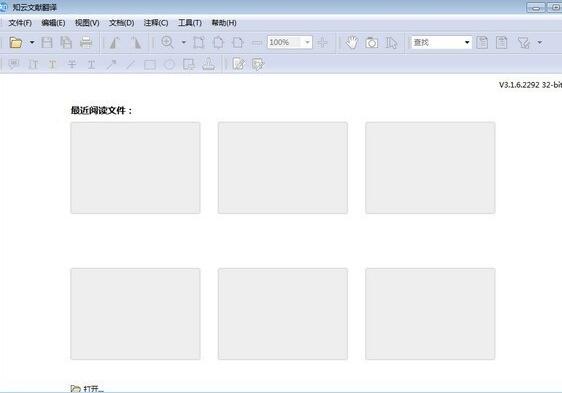This screenshot has width=562, height=393.
Task: Click inside the 查找 search field
Action: coord(437,42)
